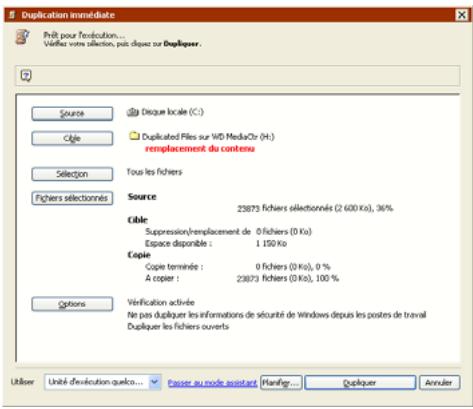This screenshot has width=473, height=409.
Task: Click the Sélection button
Action: pyautogui.click(x=72, y=174)
